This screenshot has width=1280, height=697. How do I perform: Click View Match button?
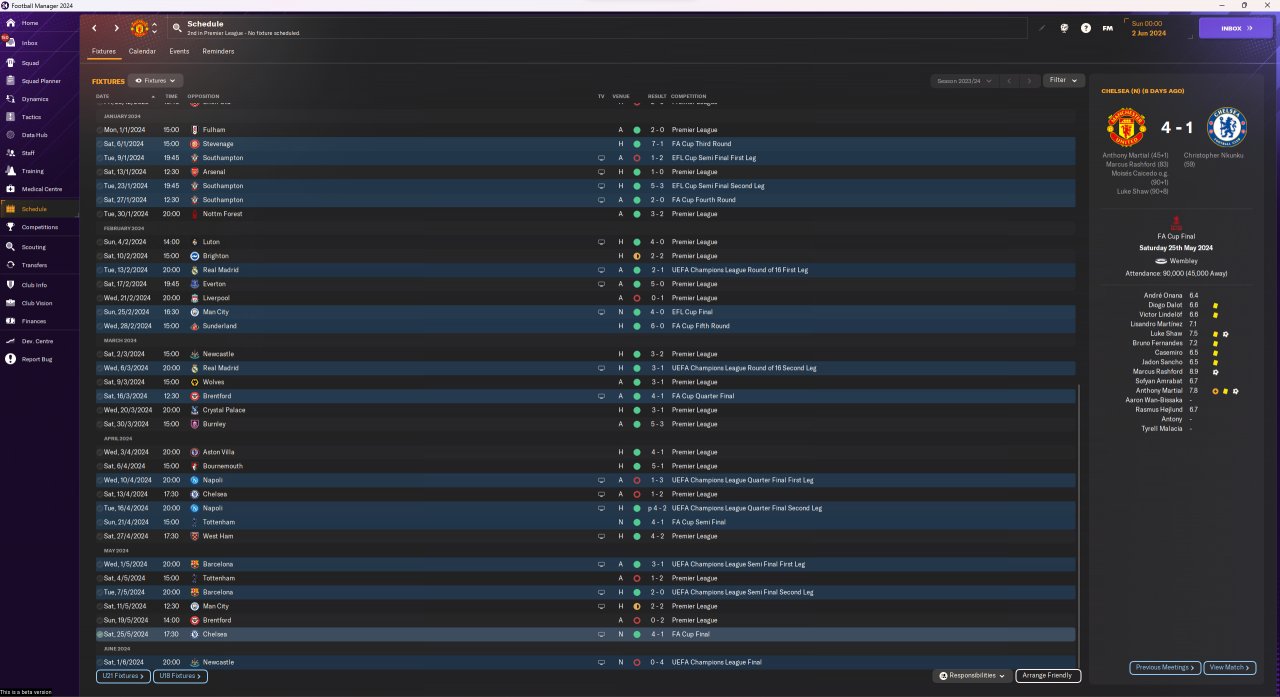[1230, 667]
